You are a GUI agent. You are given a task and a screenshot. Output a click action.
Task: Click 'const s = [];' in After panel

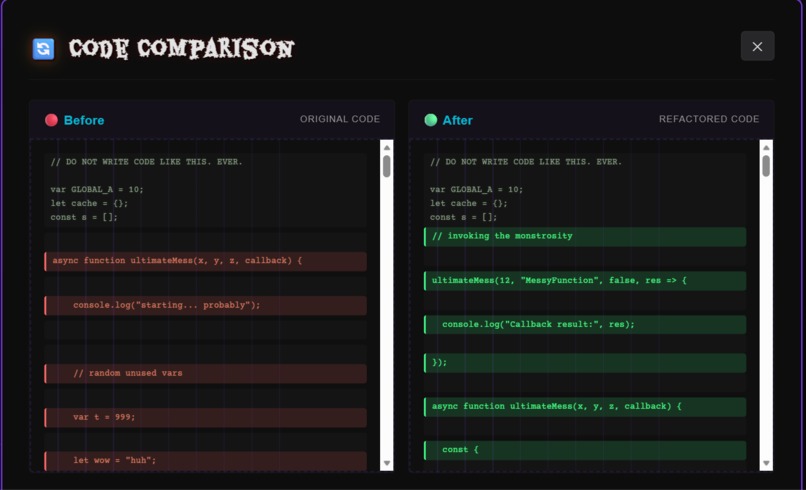[463, 217]
